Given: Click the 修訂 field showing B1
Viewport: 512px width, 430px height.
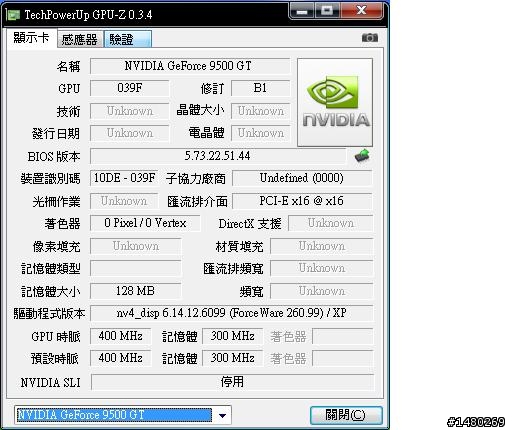Looking at the screenshot, I should coord(260,88).
